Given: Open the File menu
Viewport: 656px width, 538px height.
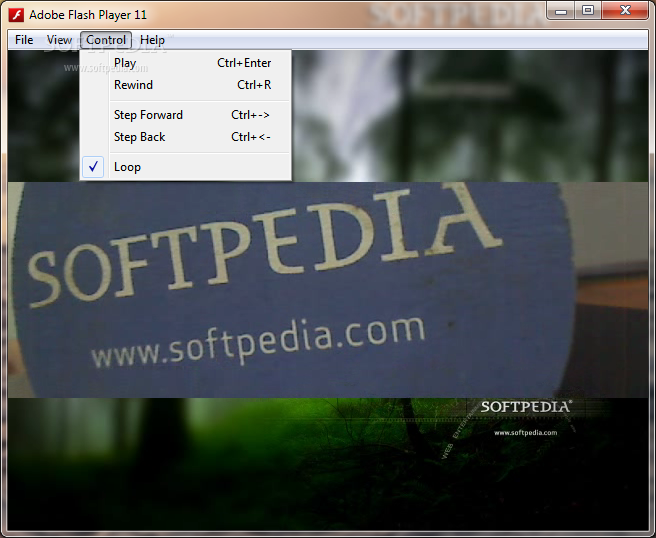Looking at the screenshot, I should (24, 40).
